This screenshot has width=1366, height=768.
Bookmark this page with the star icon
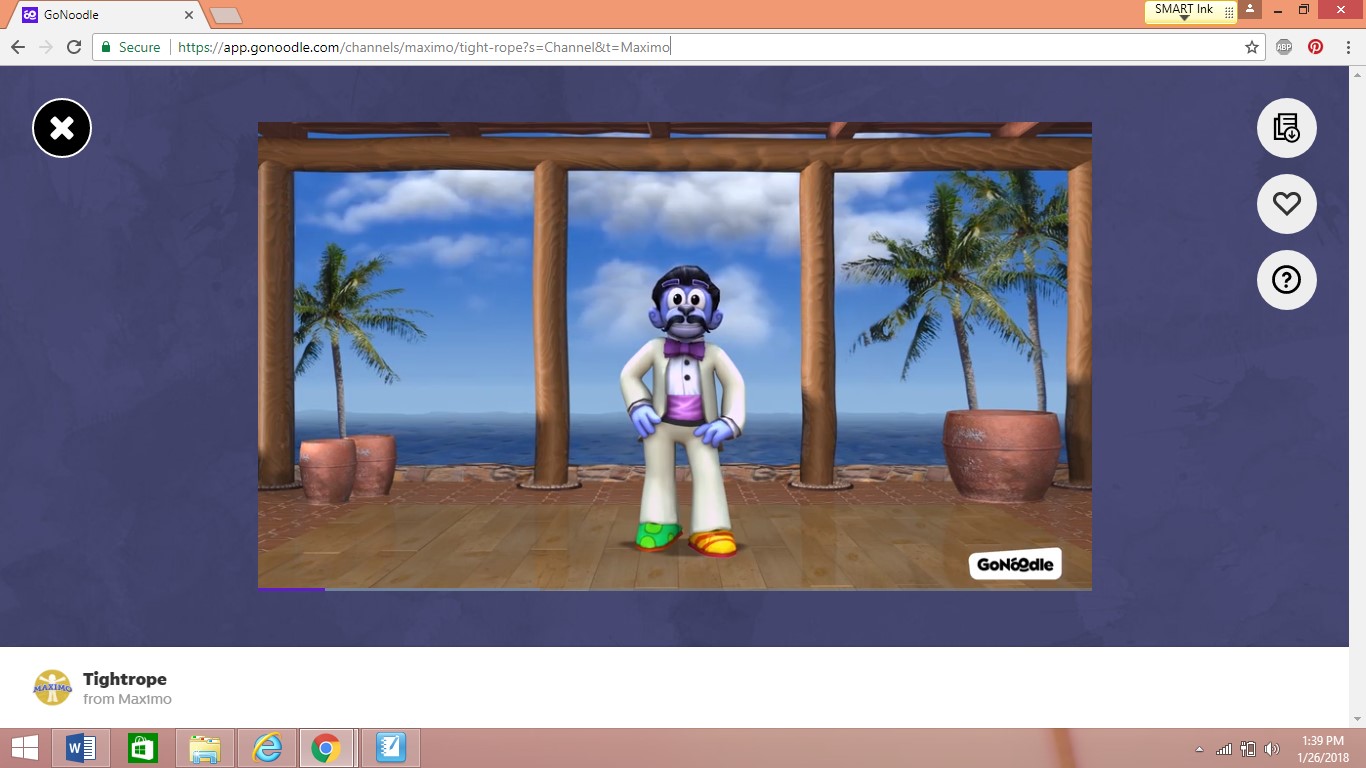coord(1251,47)
